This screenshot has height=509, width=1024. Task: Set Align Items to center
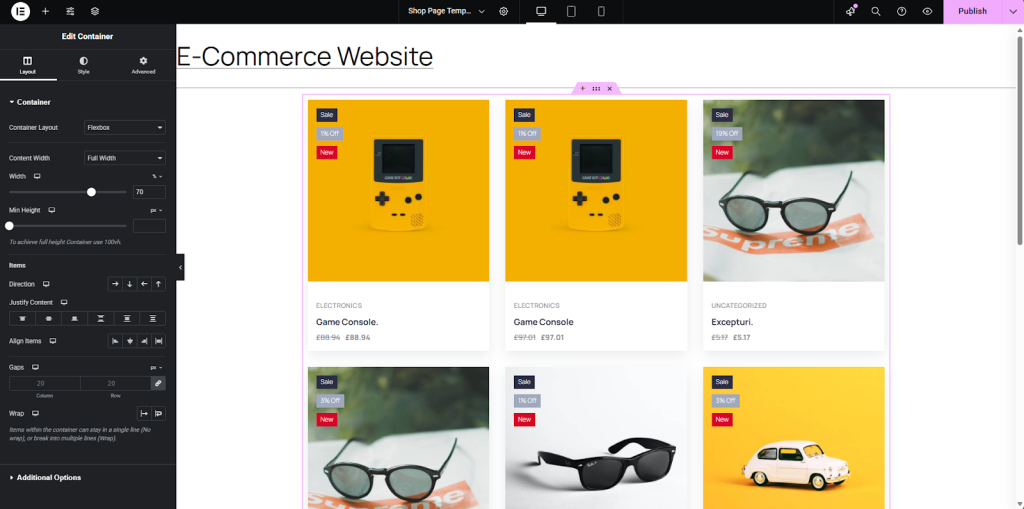[129, 341]
